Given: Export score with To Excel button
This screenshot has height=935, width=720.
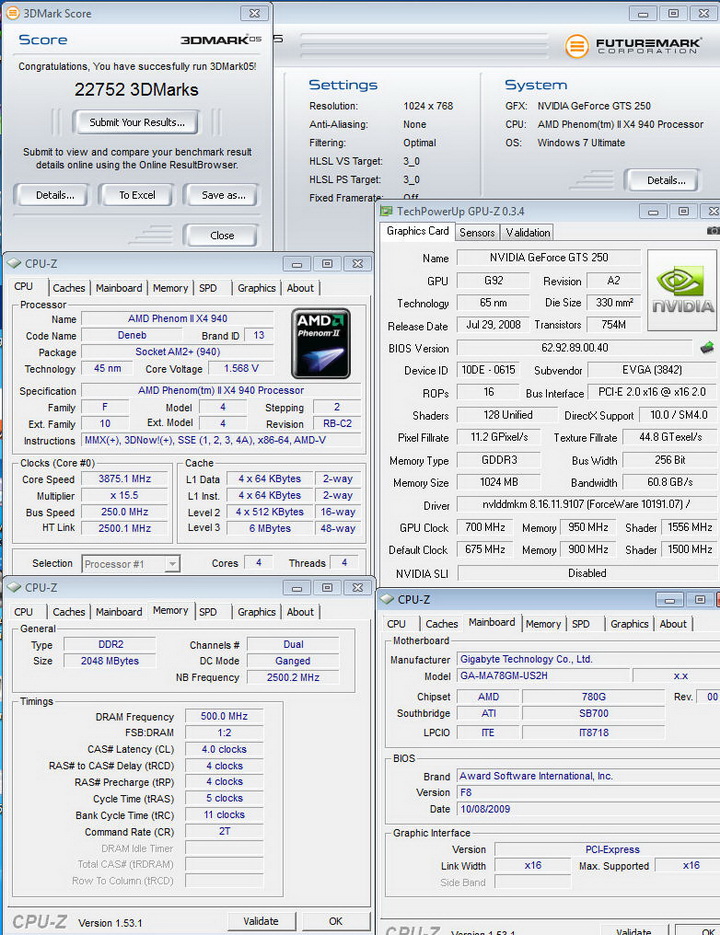Looking at the screenshot, I should [137, 195].
